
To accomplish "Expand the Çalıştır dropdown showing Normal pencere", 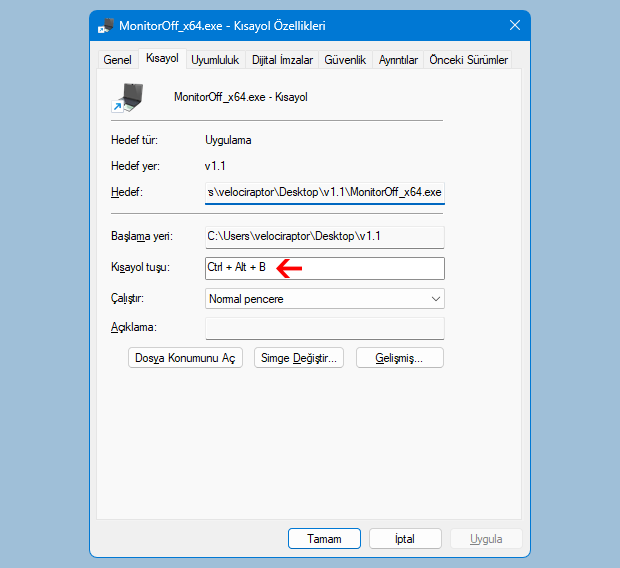I will pyautogui.click(x=324, y=298).
